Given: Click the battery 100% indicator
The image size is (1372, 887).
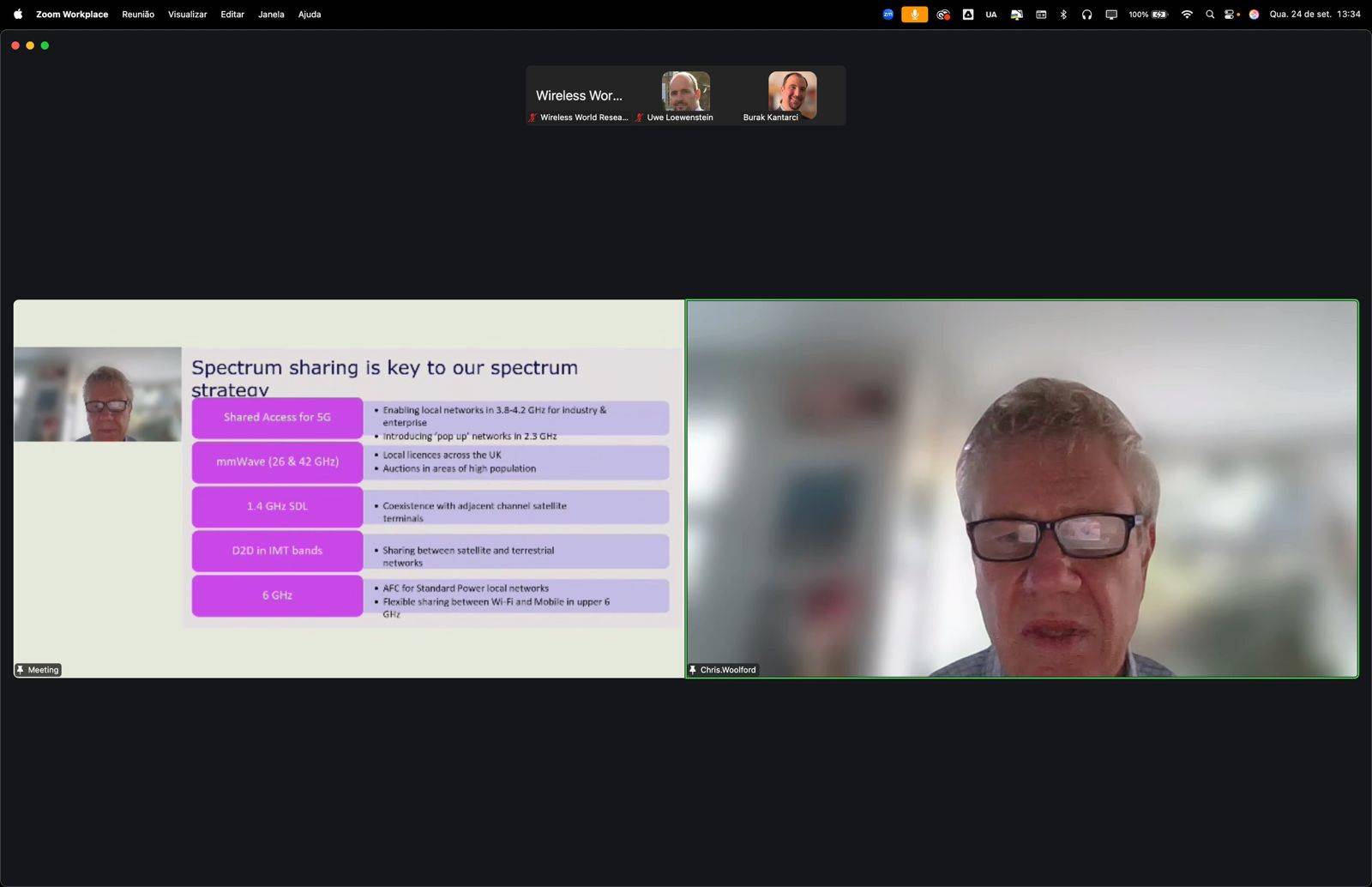Looking at the screenshot, I should (1148, 15).
